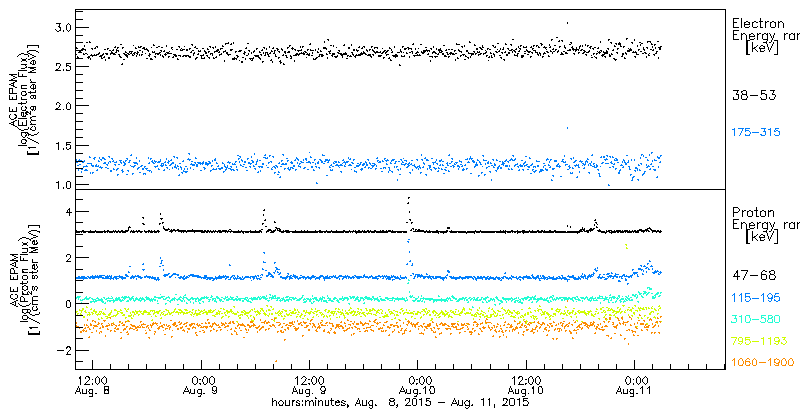Click the 0:00 Aug.10 time axis label
Image resolution: width=800 pixels, height=410 pixels.
[418, 386]
